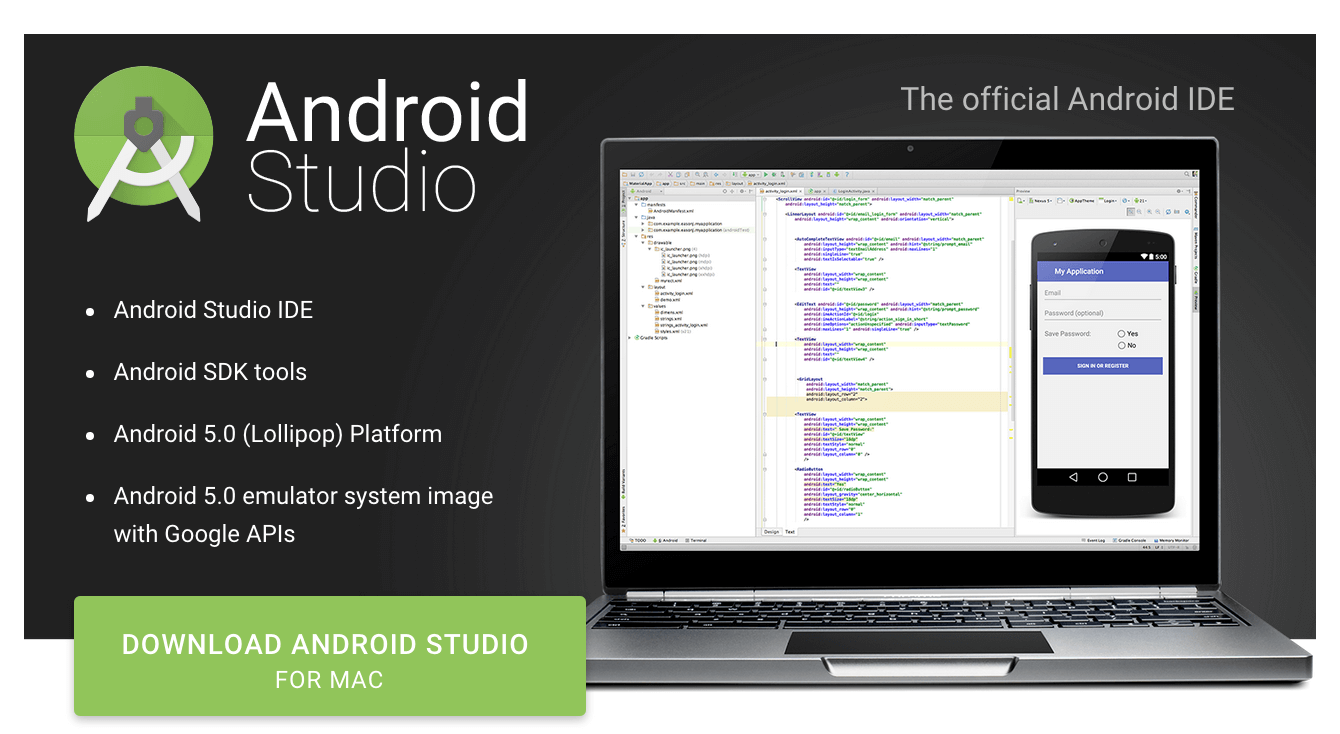Select AndroidManifest.xml in project tree

[x=671, y=211]
